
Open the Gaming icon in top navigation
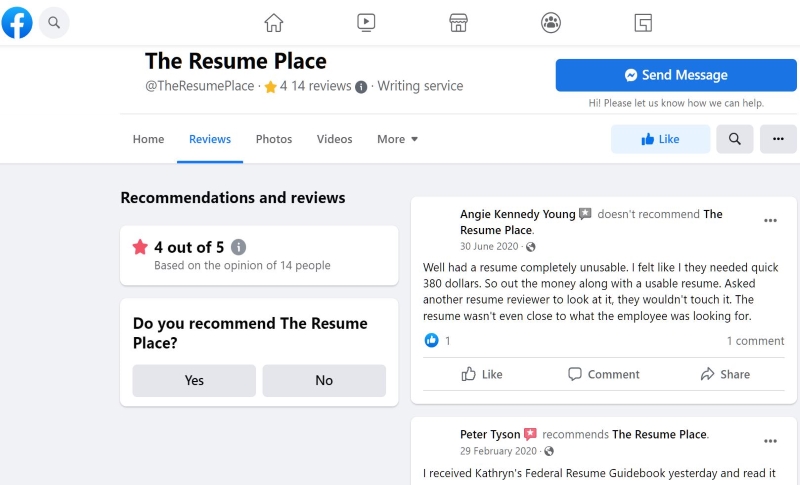pos(643,23)
